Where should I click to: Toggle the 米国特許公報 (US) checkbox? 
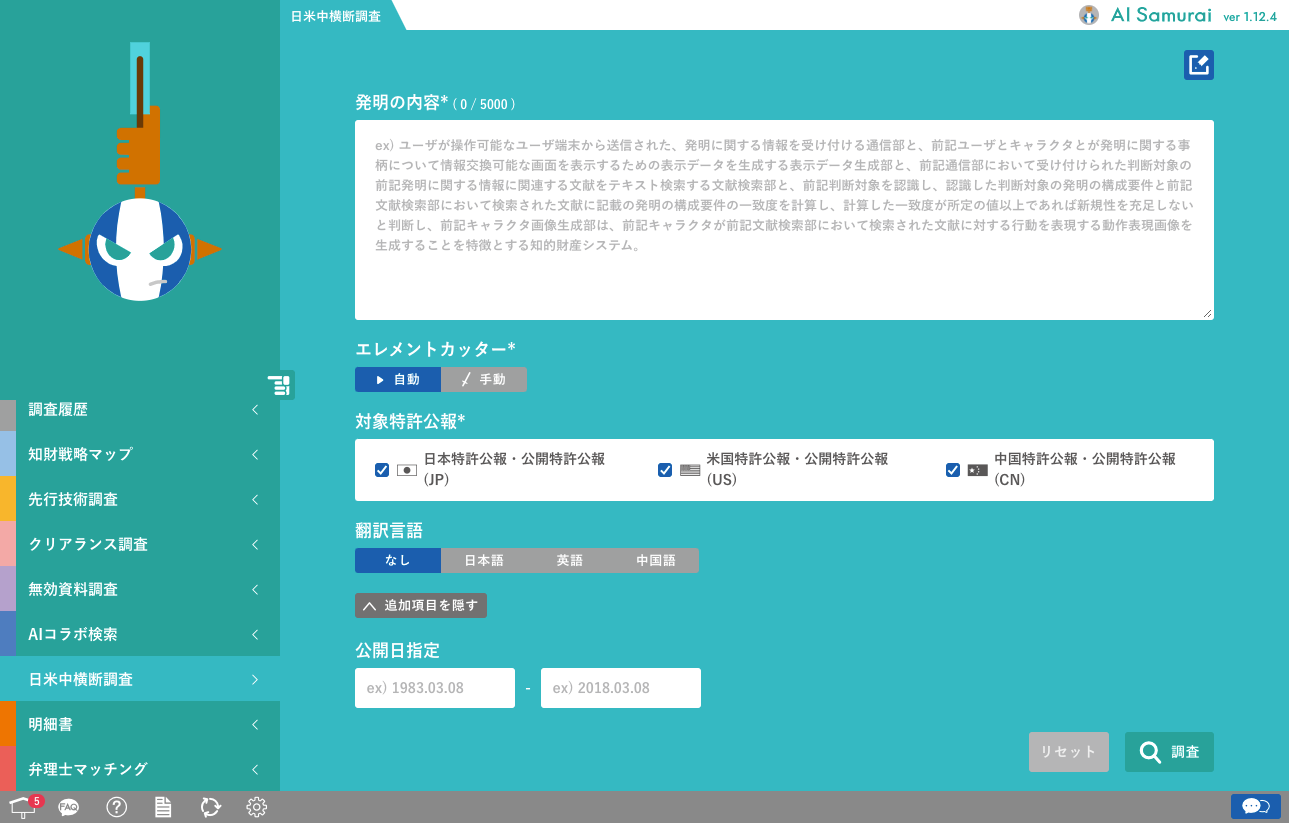click(665, 470)
